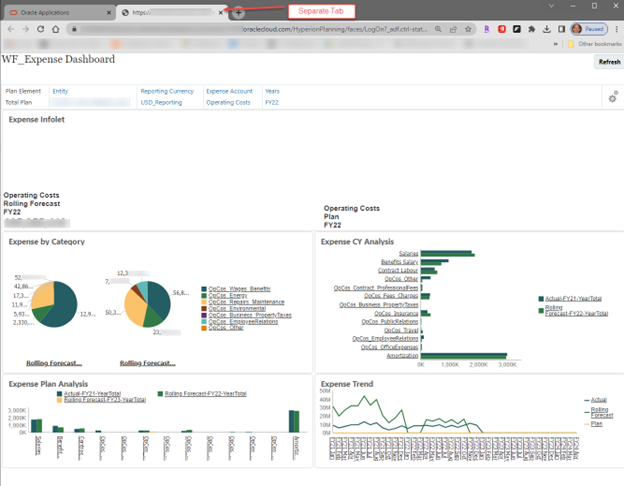The image size is (624, 486).
Task: Click Actual-FY21-YearTotal legend in CY Analysis
Action: click(x=573, y=299)
